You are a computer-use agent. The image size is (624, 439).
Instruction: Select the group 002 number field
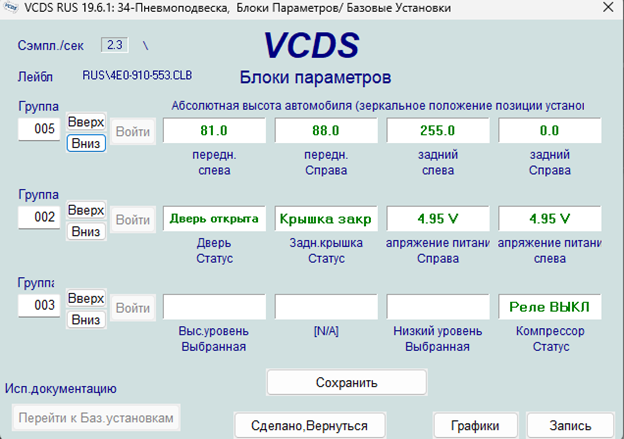[x=40, y=218]
